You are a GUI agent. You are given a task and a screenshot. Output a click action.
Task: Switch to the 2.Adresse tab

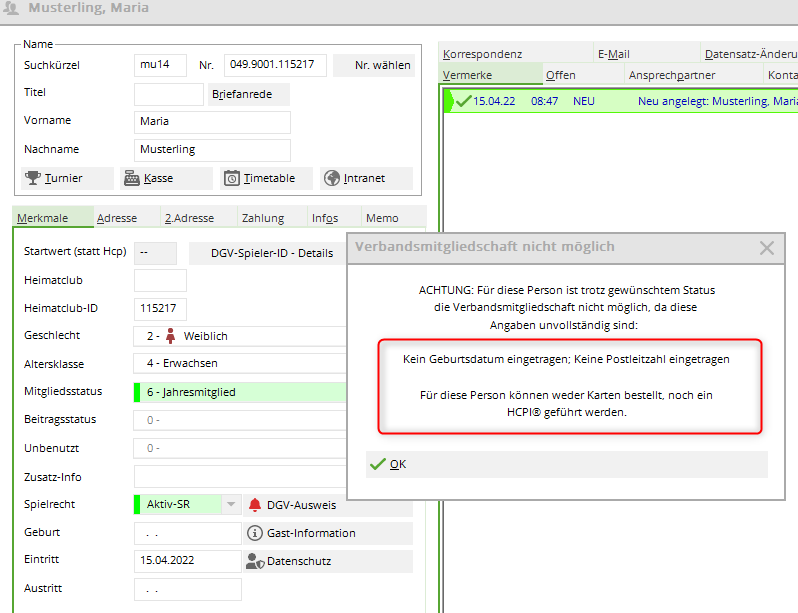coord(199,217)
